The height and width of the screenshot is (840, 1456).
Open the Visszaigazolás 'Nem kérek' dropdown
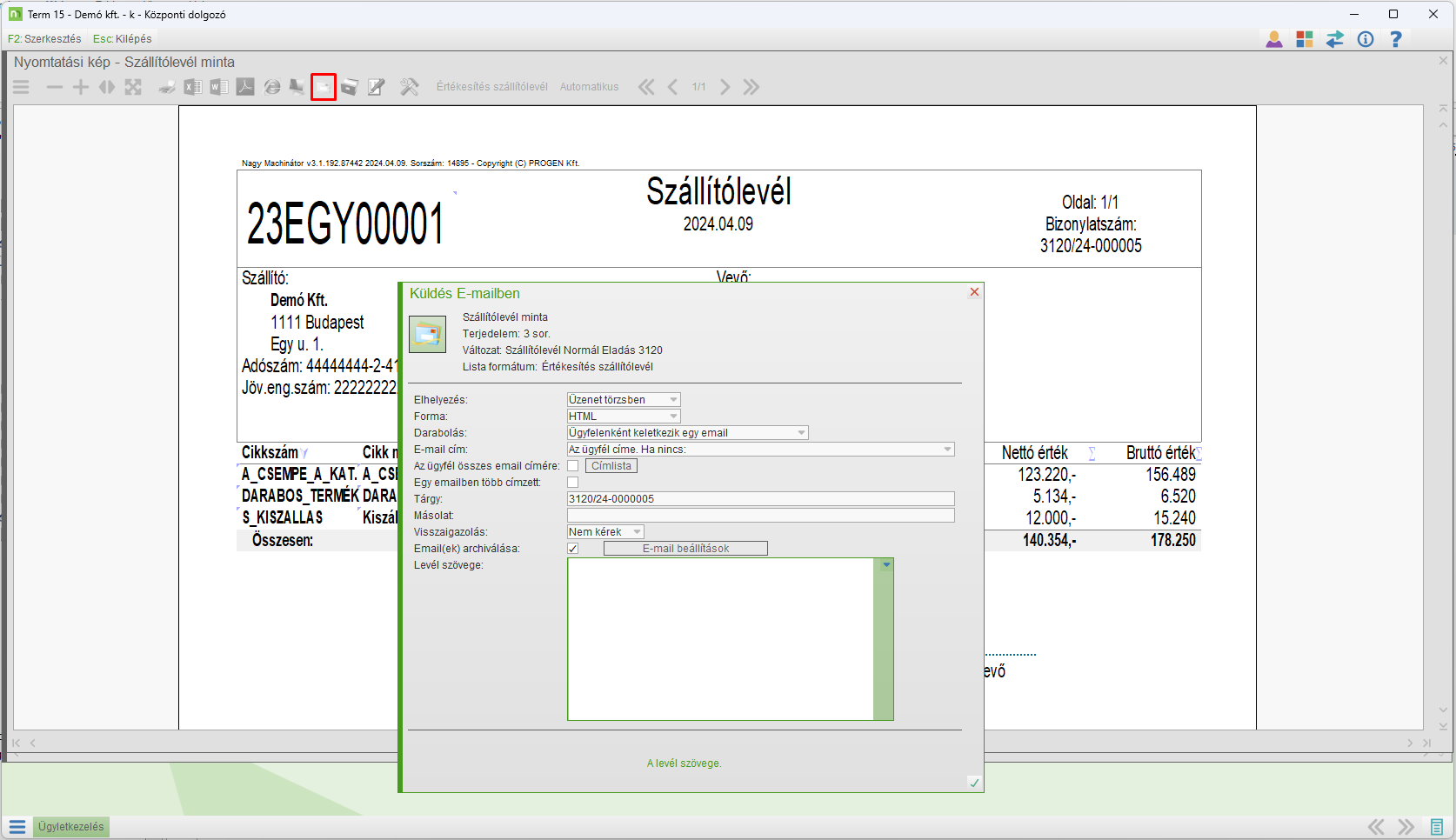(605, 532)
